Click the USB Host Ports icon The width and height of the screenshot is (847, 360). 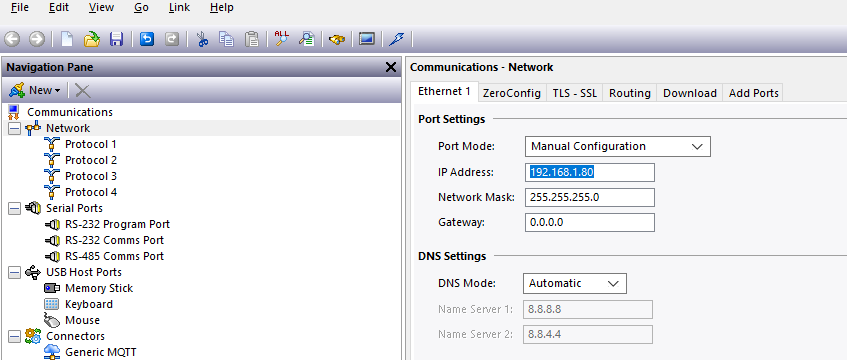click(x=33, y=272)
